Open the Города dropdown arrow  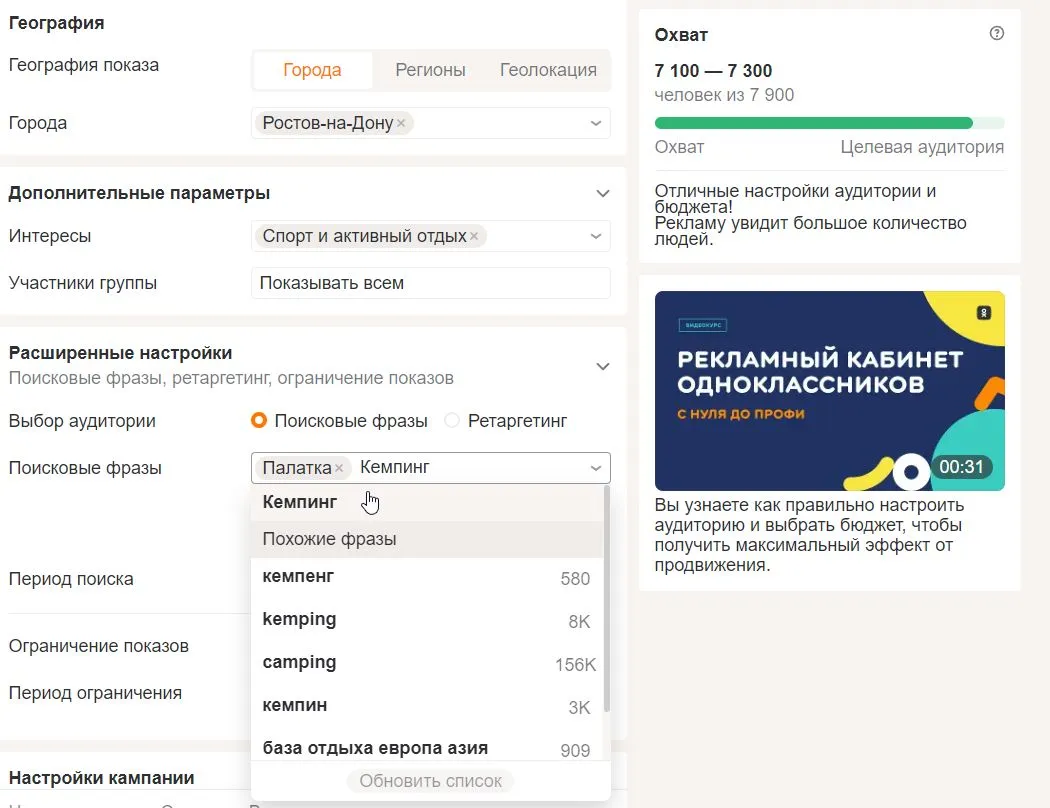pos(596,124)
